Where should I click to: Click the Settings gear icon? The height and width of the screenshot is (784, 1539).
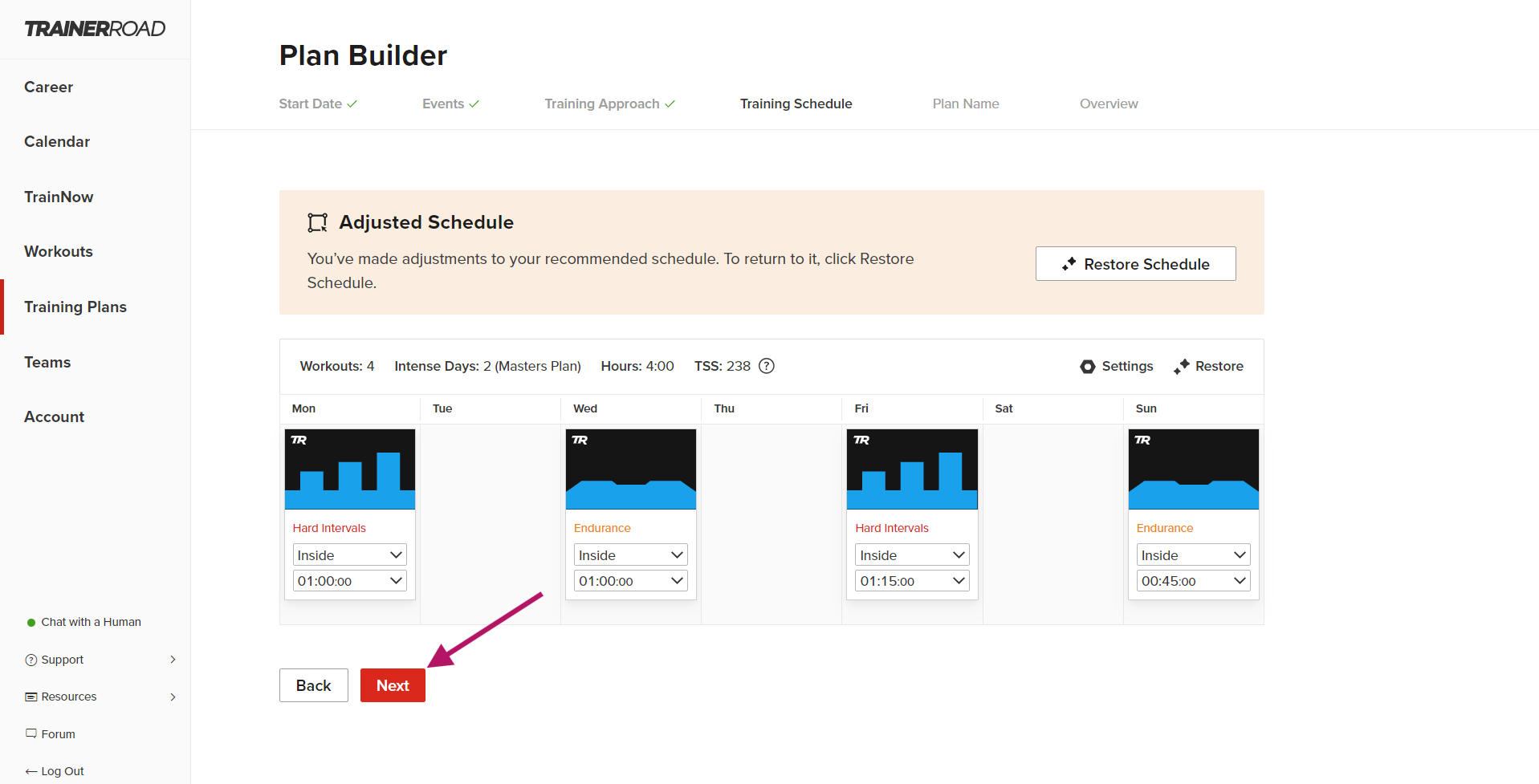click(1088, 367)
